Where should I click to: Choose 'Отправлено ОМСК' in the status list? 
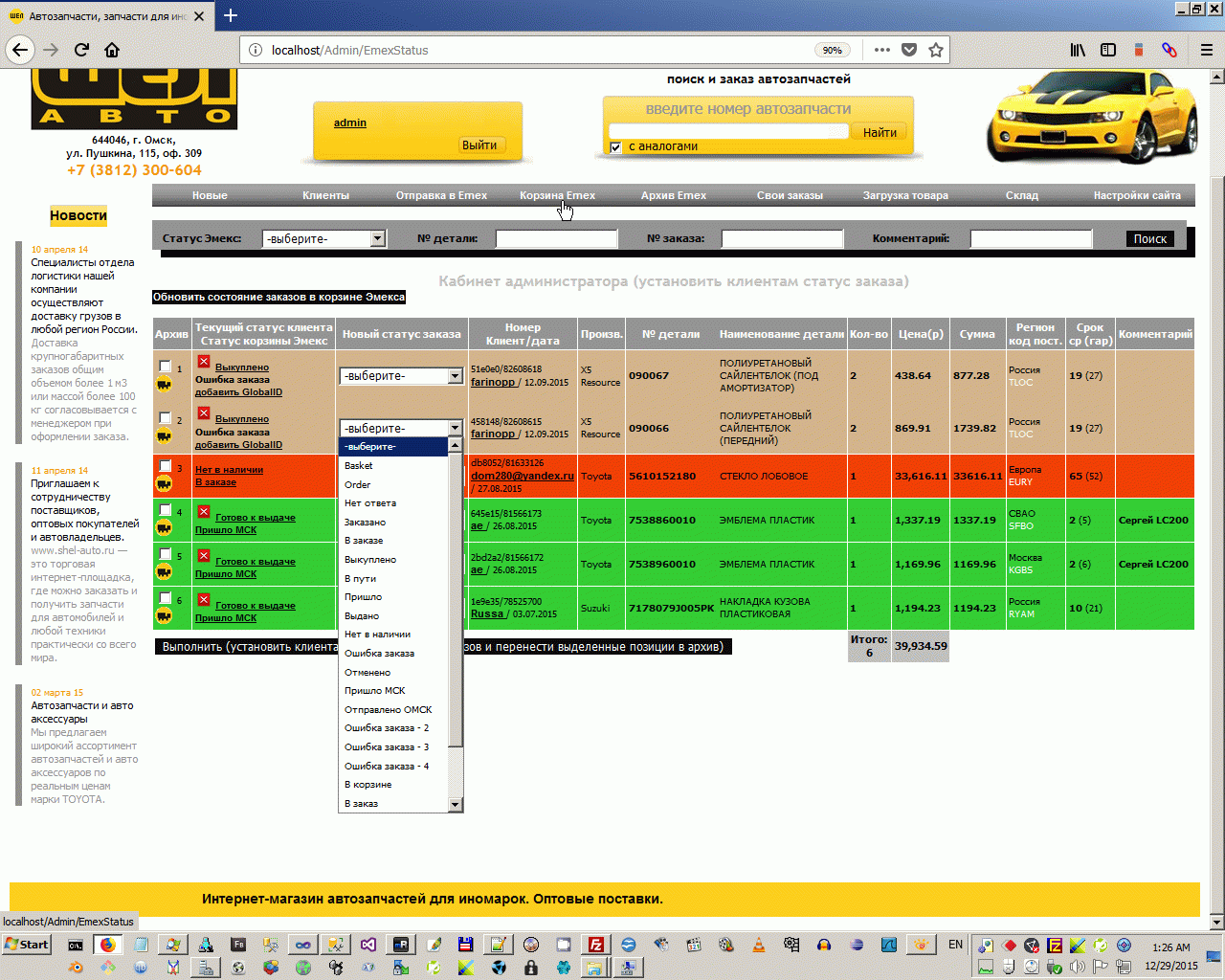tap(393, 710)
